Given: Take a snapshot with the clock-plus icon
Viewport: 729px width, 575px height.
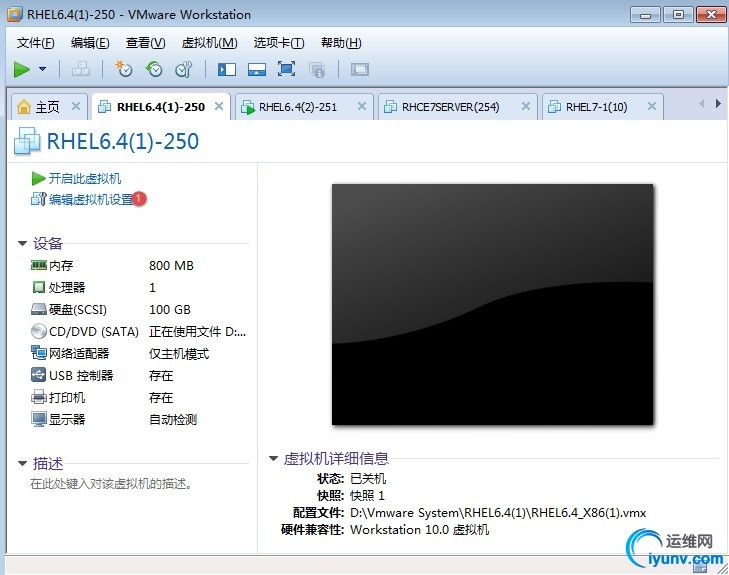Looking at the screenshot, I should tap(124, 69).
